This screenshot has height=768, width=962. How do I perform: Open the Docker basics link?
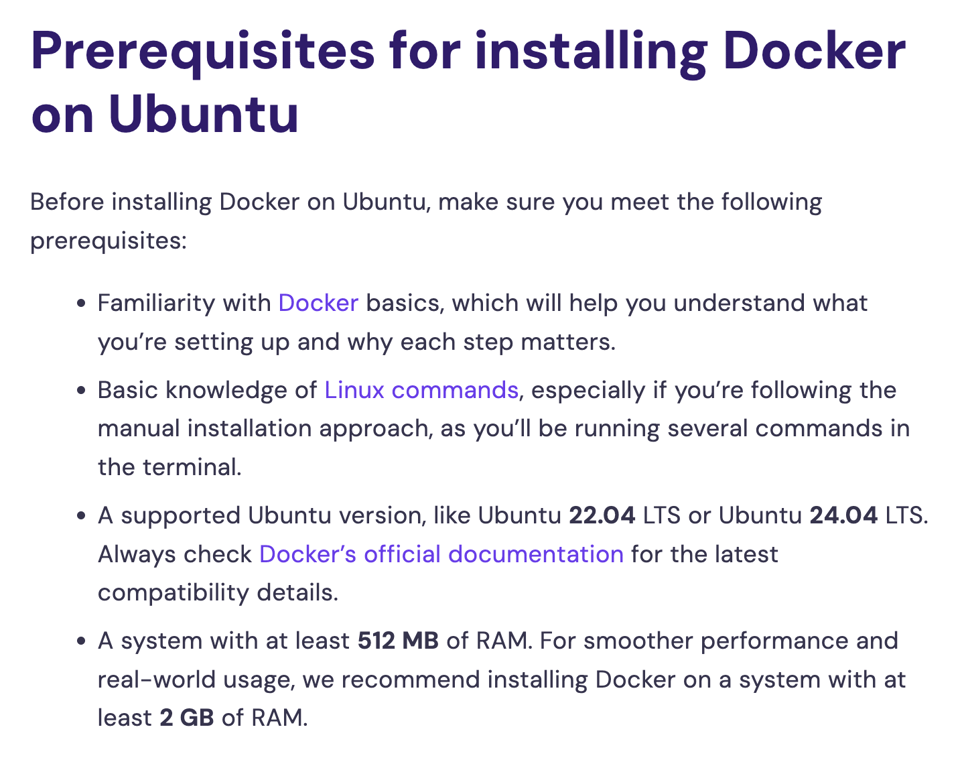[318, 303]
